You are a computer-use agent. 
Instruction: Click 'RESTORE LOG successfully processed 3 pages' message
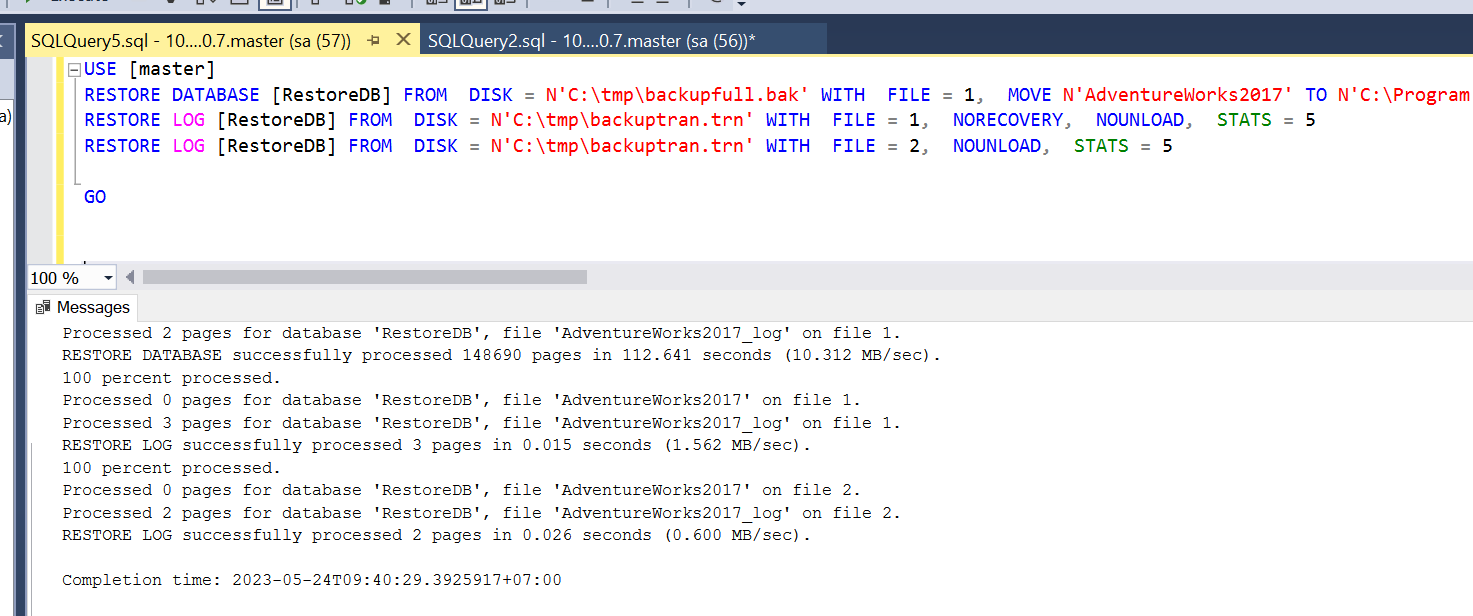437,445
